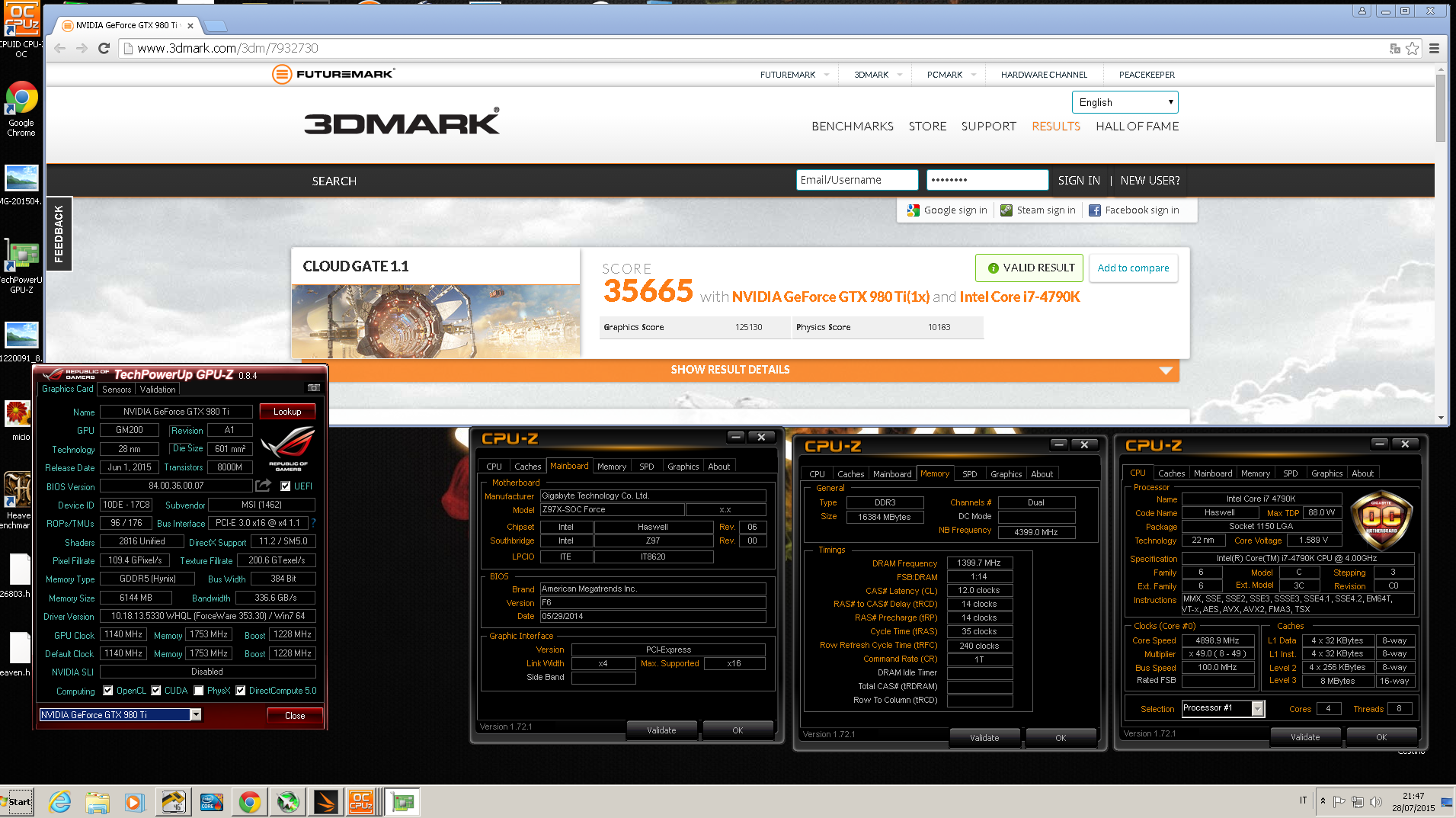
Task: Open the Intel Core taskbar icon
Action: (x=211, y=801)
